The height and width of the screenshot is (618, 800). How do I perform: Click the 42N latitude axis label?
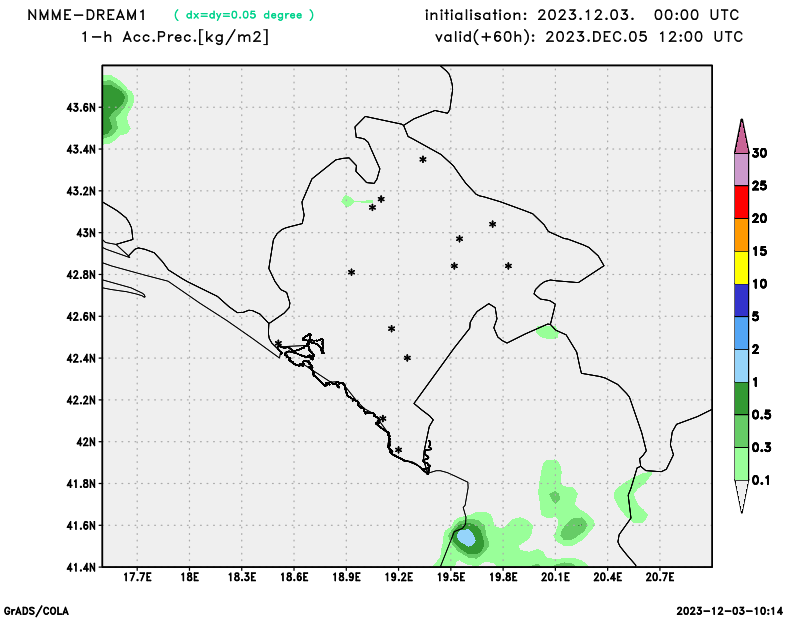(86, 442)
